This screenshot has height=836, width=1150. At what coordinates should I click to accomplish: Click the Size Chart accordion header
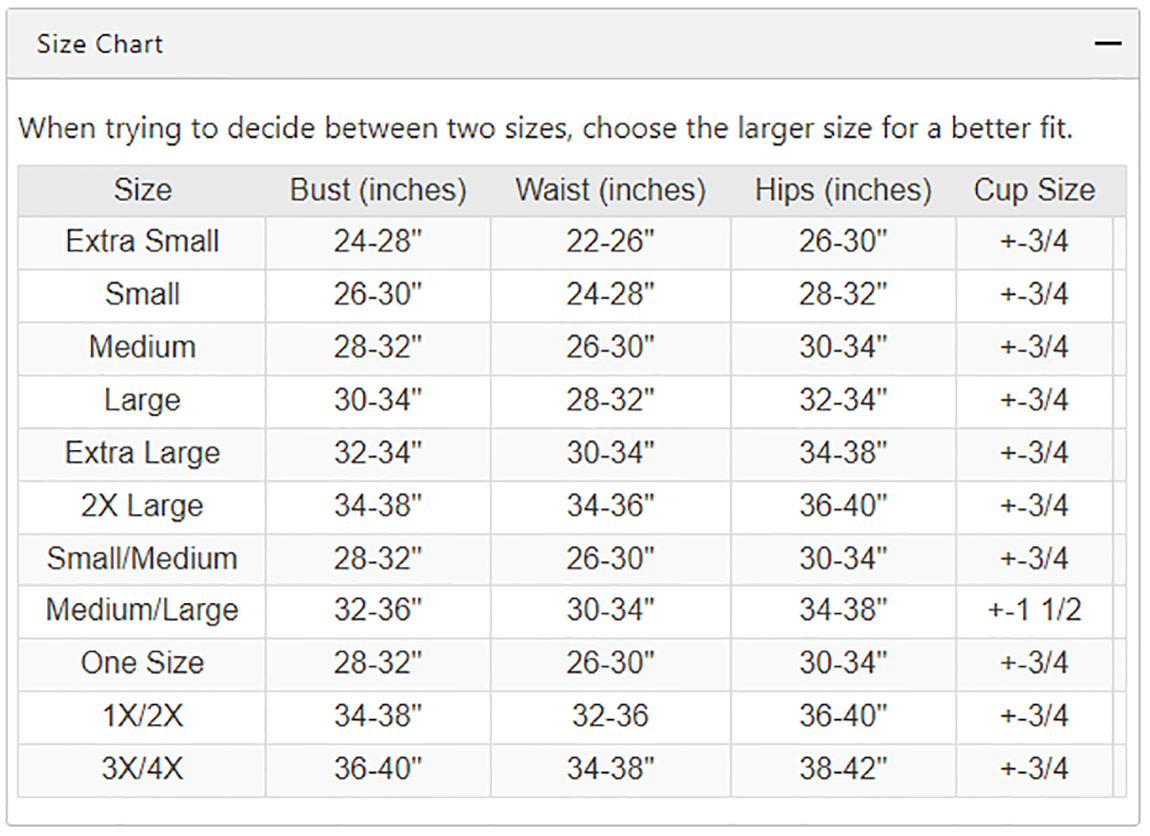[572, 44]
